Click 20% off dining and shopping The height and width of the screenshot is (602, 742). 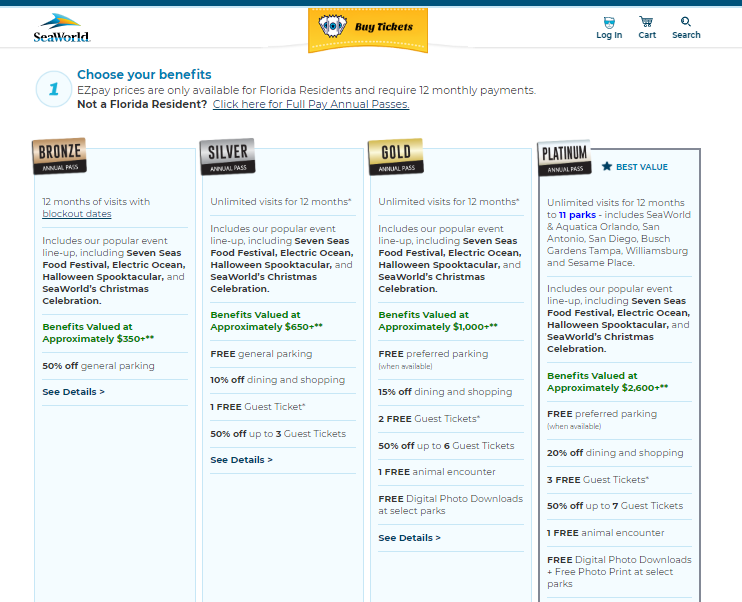coord(615,453)
